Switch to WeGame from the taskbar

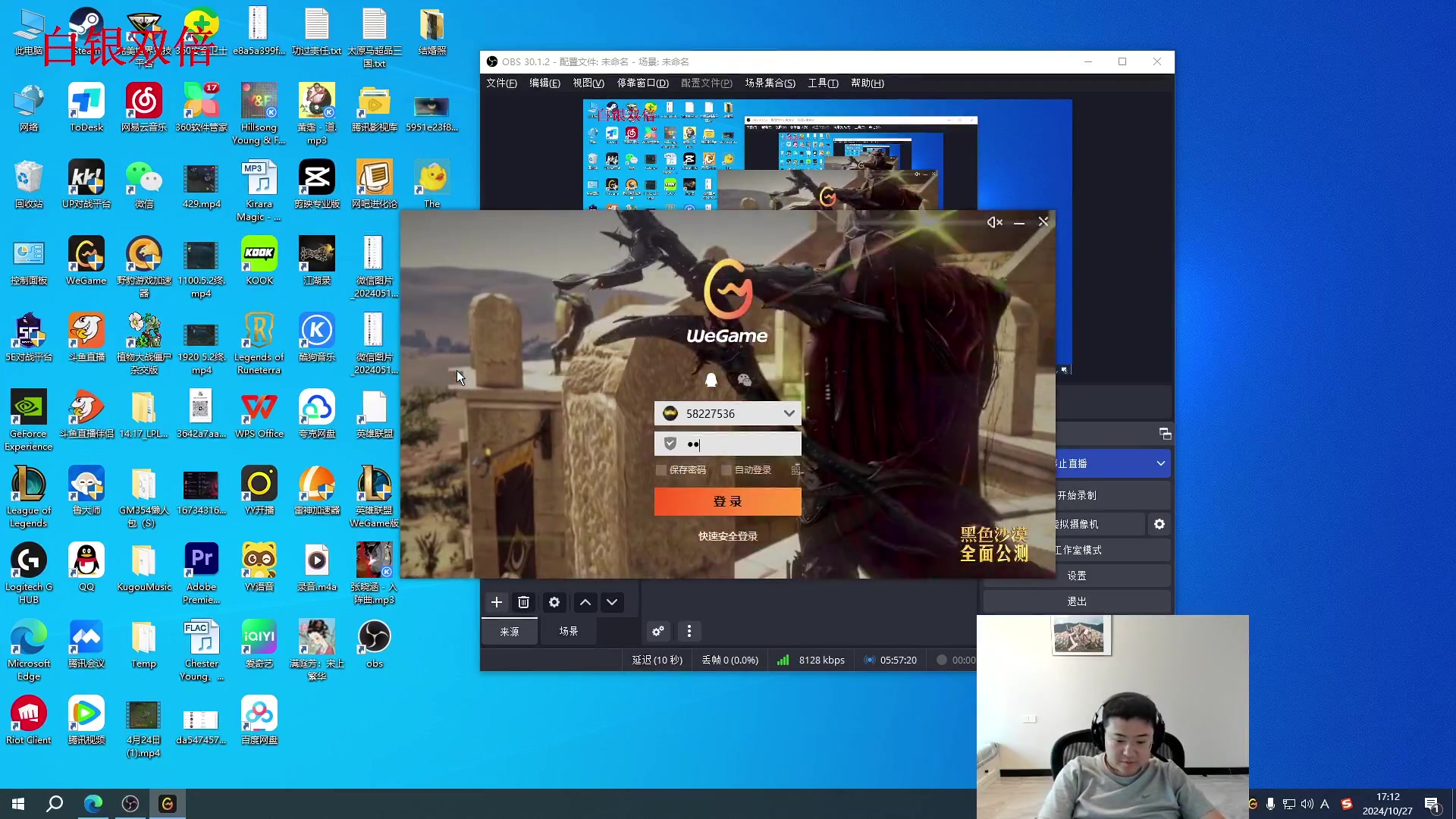tap(168, 804)
